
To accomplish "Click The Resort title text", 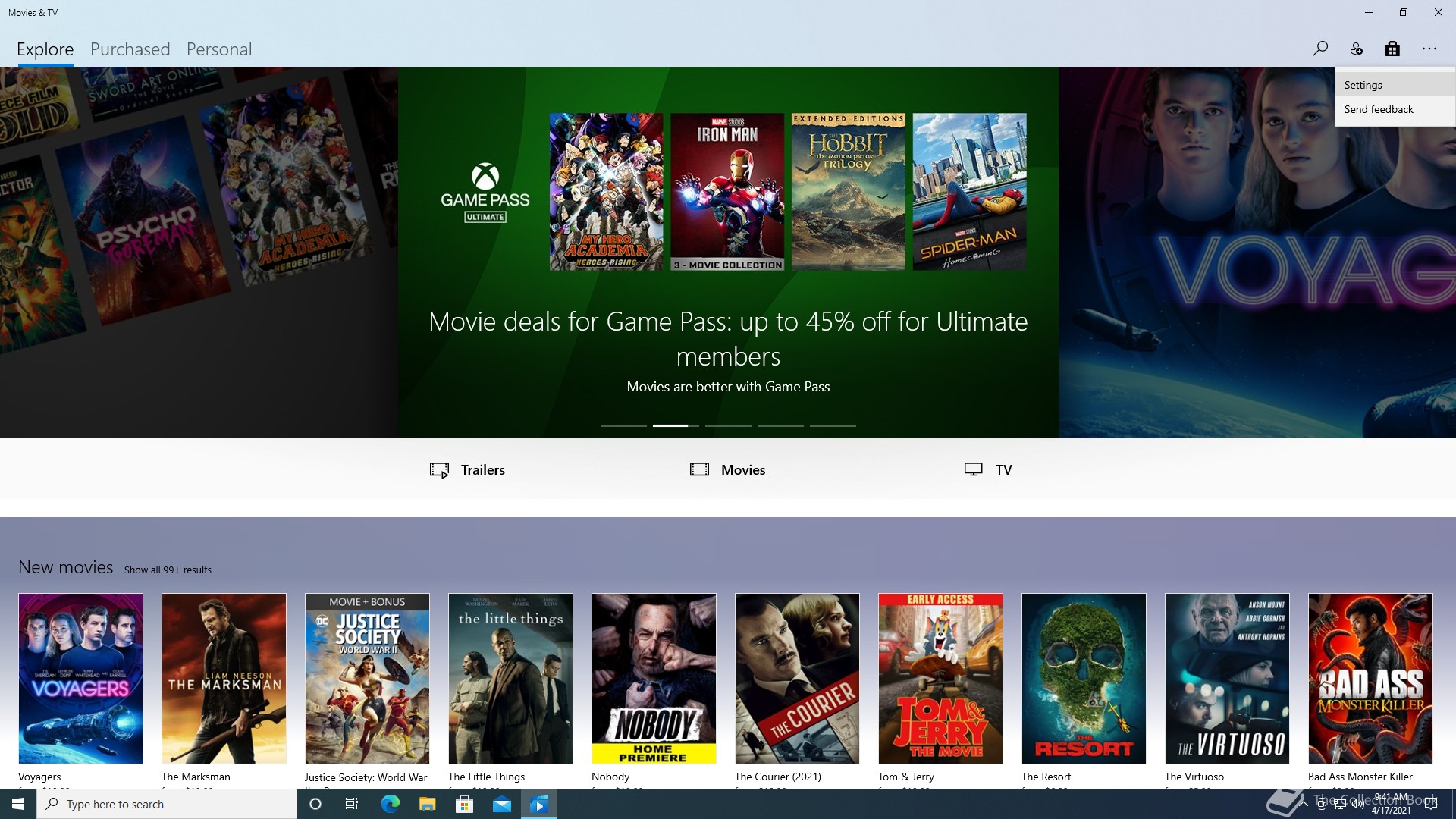I will coord(1046,777).
